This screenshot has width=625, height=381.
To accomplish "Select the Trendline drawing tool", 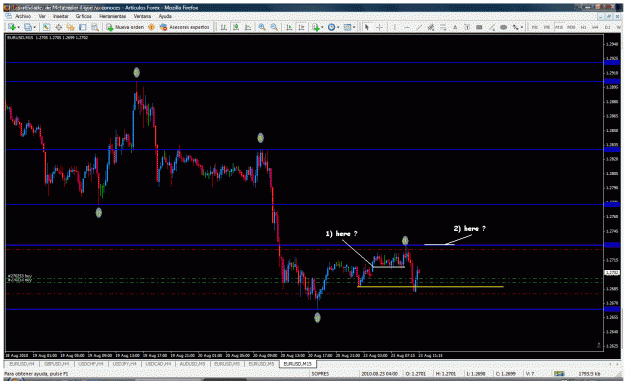I will (x=419, y=27).
